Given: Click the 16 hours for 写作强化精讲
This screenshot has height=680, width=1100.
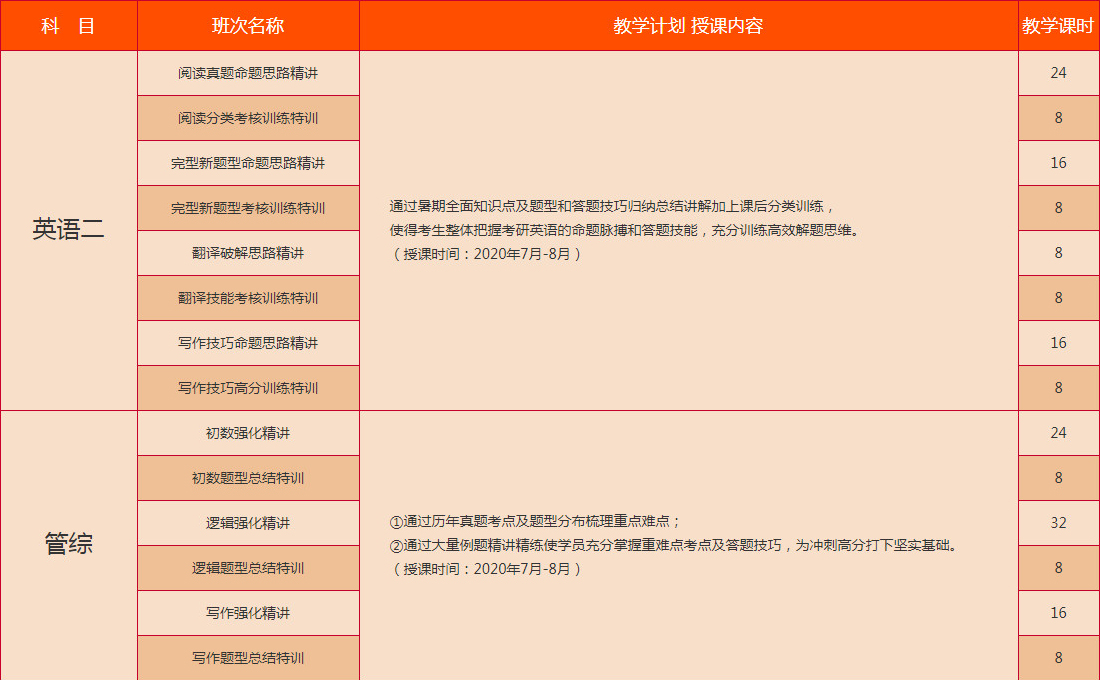Looking at the screenshot, I should pos(1059,613).
